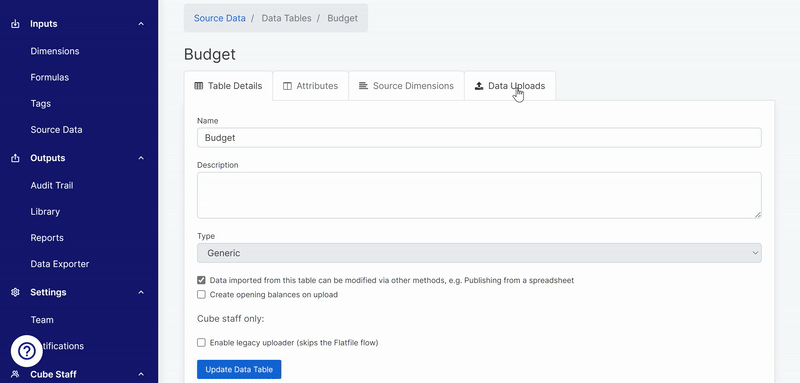Open Formulas in the sidebar
This screenshot has height=383, width=800.
(49, 78)
